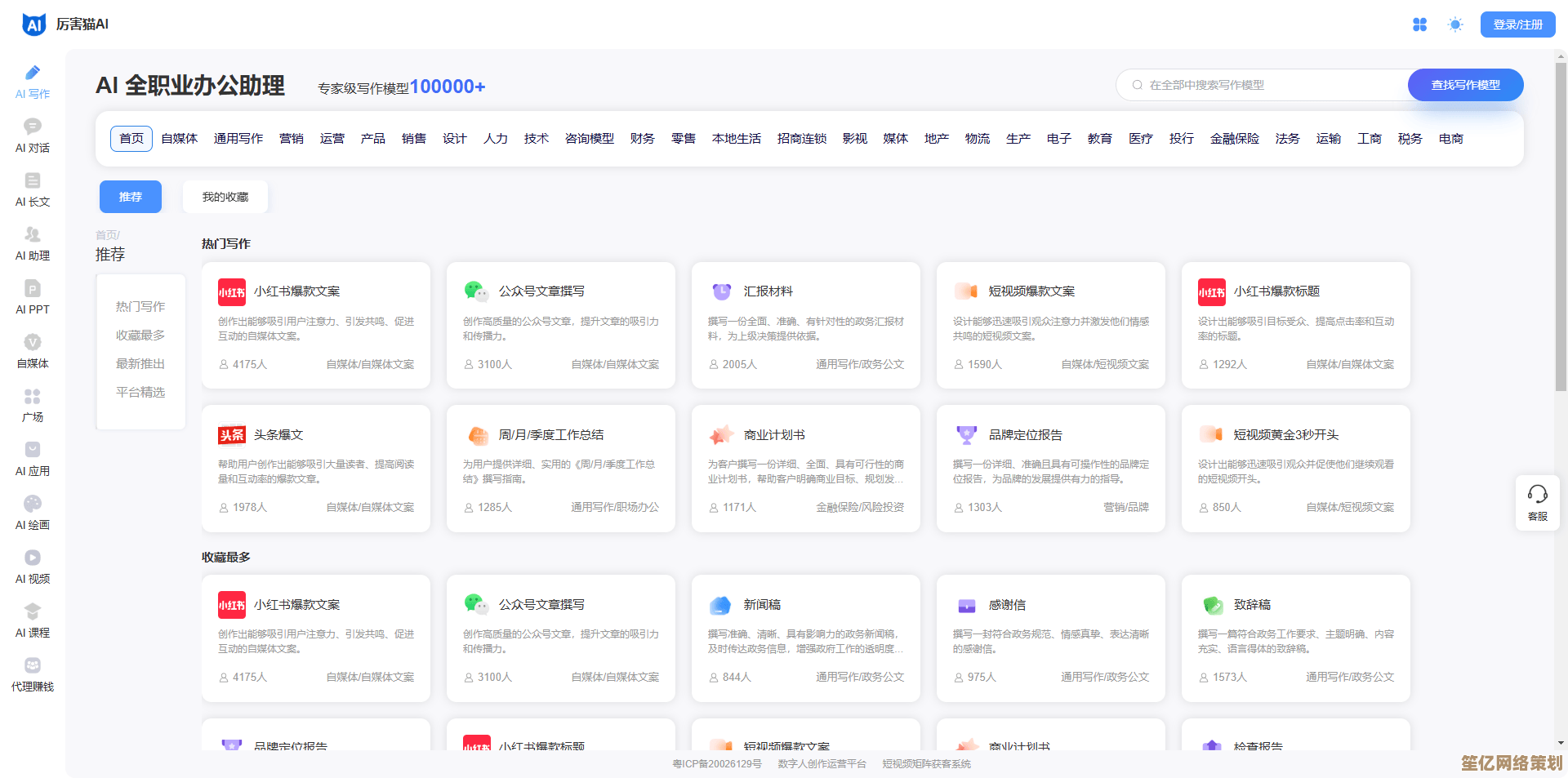This screenshot has width=1568, height=778.
Task: Click the 汇报材料 card icon
Action: 721,291
